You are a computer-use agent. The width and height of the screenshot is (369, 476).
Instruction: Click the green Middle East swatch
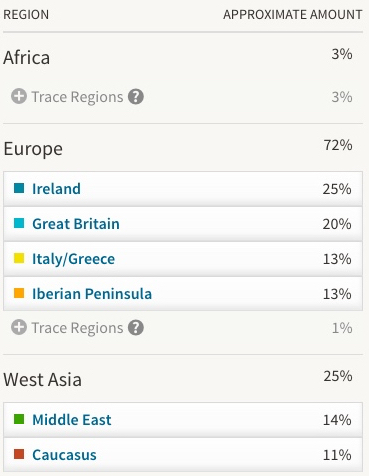(19, 419)
